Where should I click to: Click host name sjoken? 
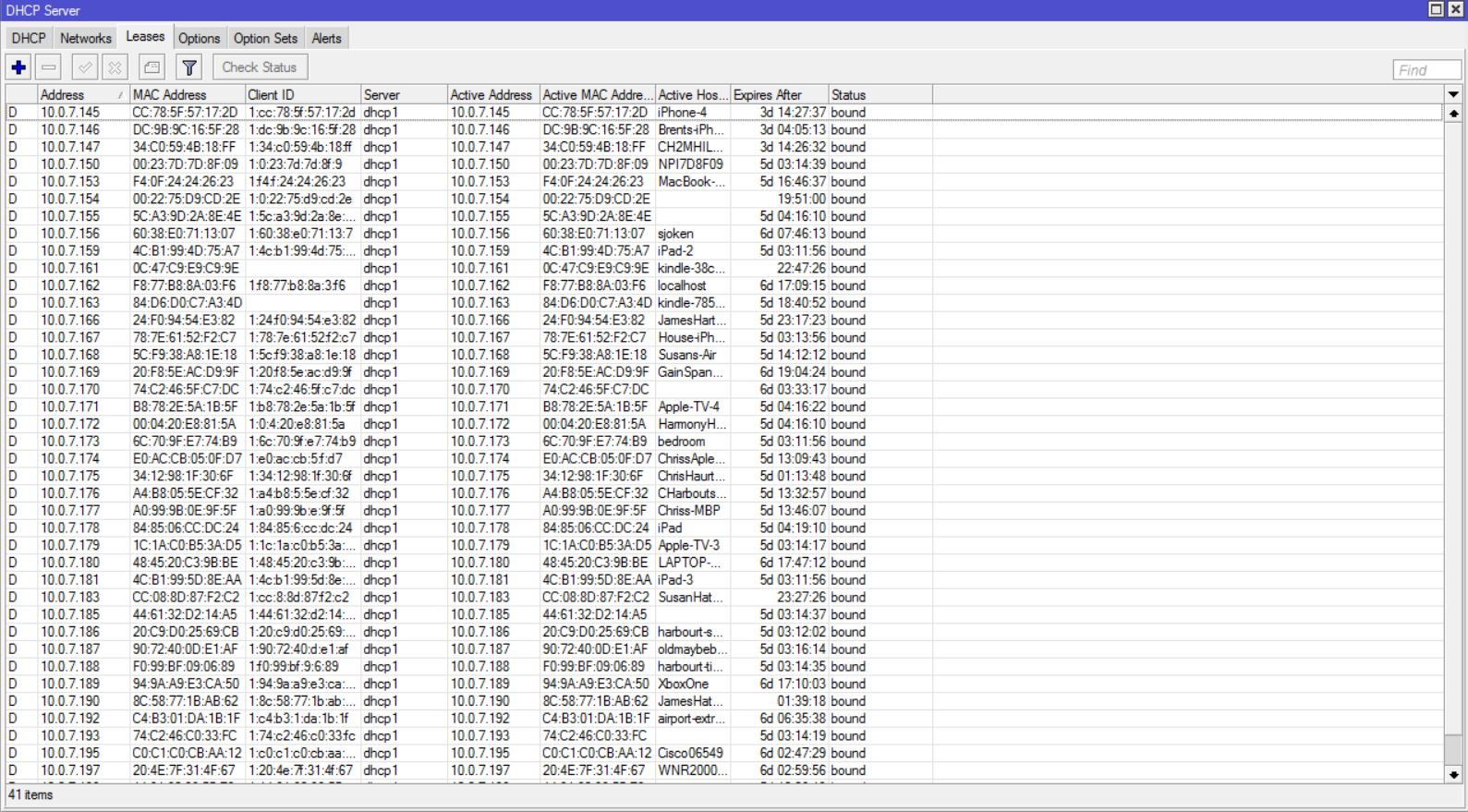(x=675, y=234)
